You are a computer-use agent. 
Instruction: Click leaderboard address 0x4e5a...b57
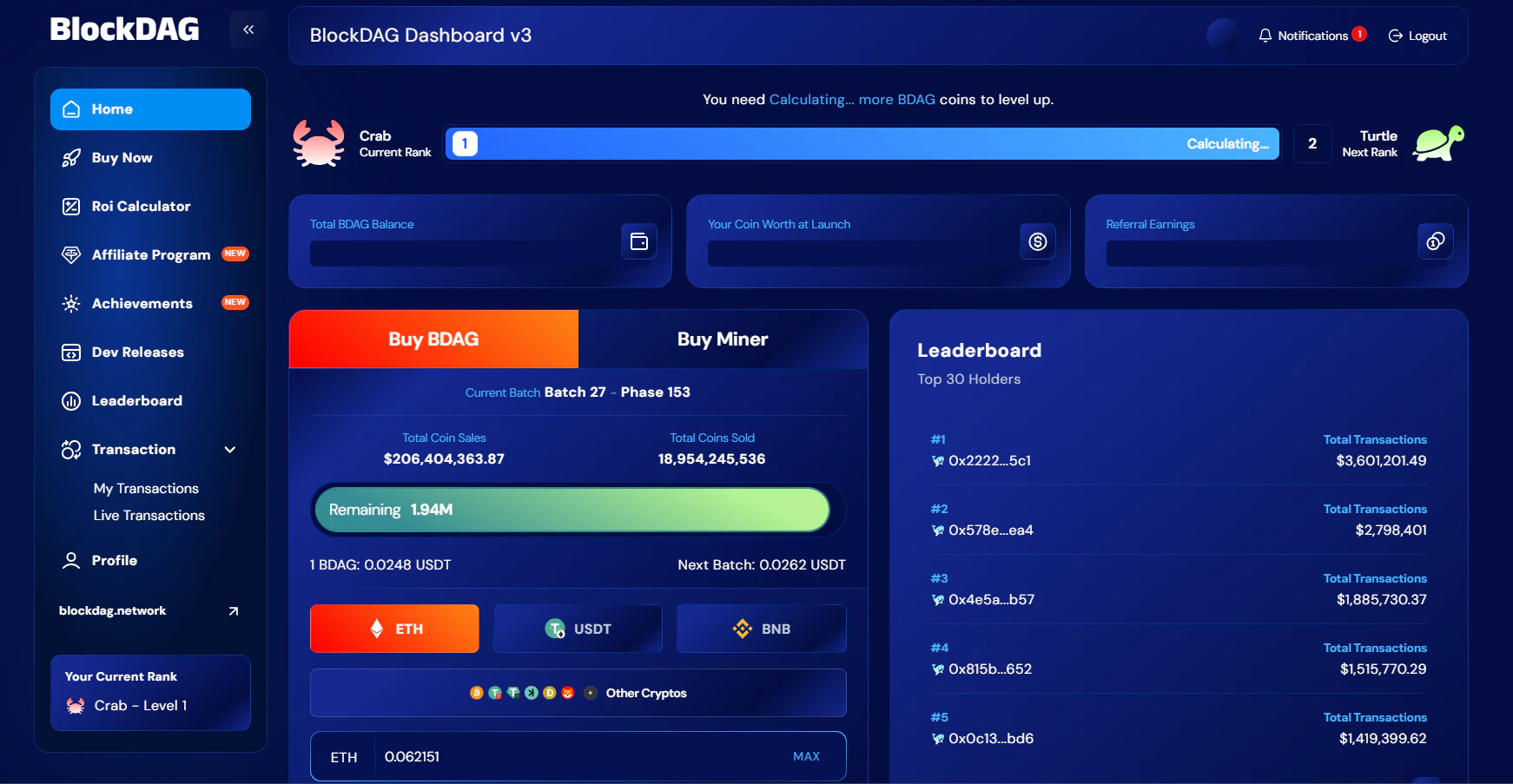coord(991,600)
